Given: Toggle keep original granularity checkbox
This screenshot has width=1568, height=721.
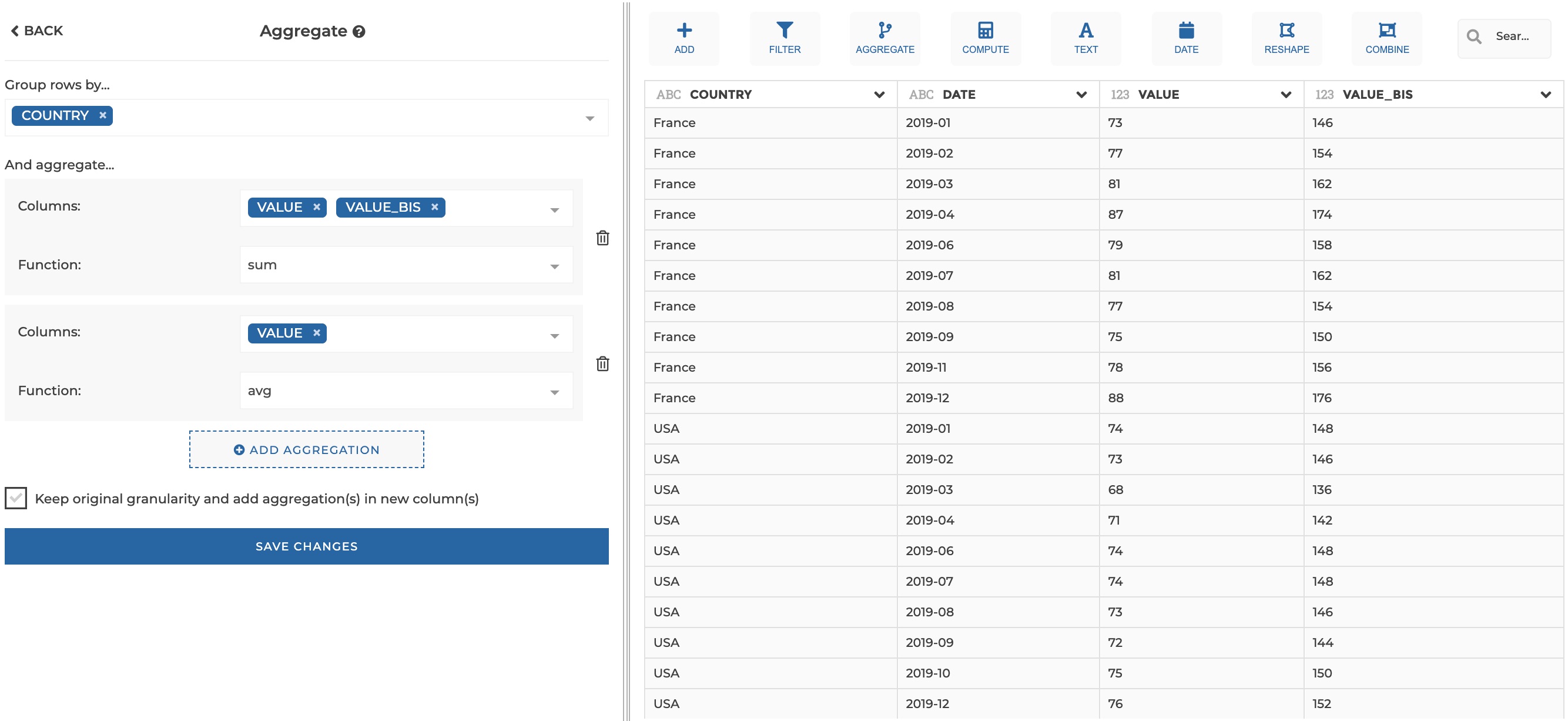Looking at the screenshot, I should (x=16, y=498).
